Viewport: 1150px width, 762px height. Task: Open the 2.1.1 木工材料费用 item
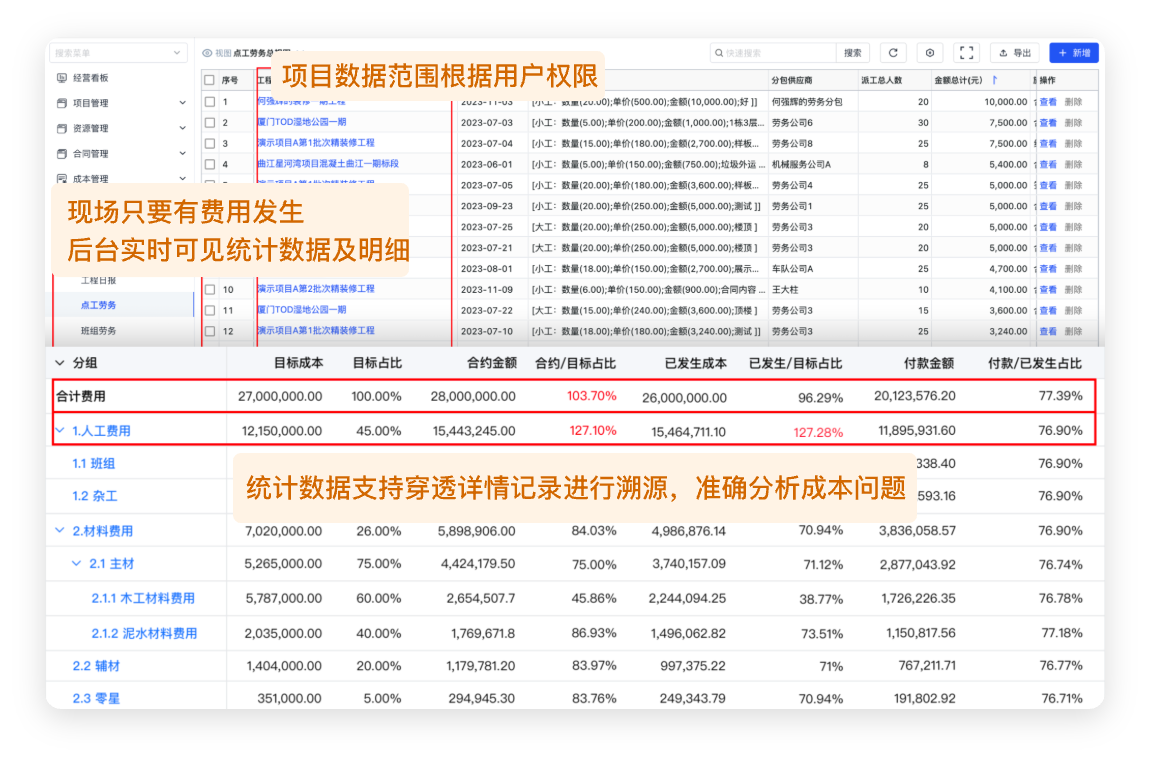tap(143, 598)
